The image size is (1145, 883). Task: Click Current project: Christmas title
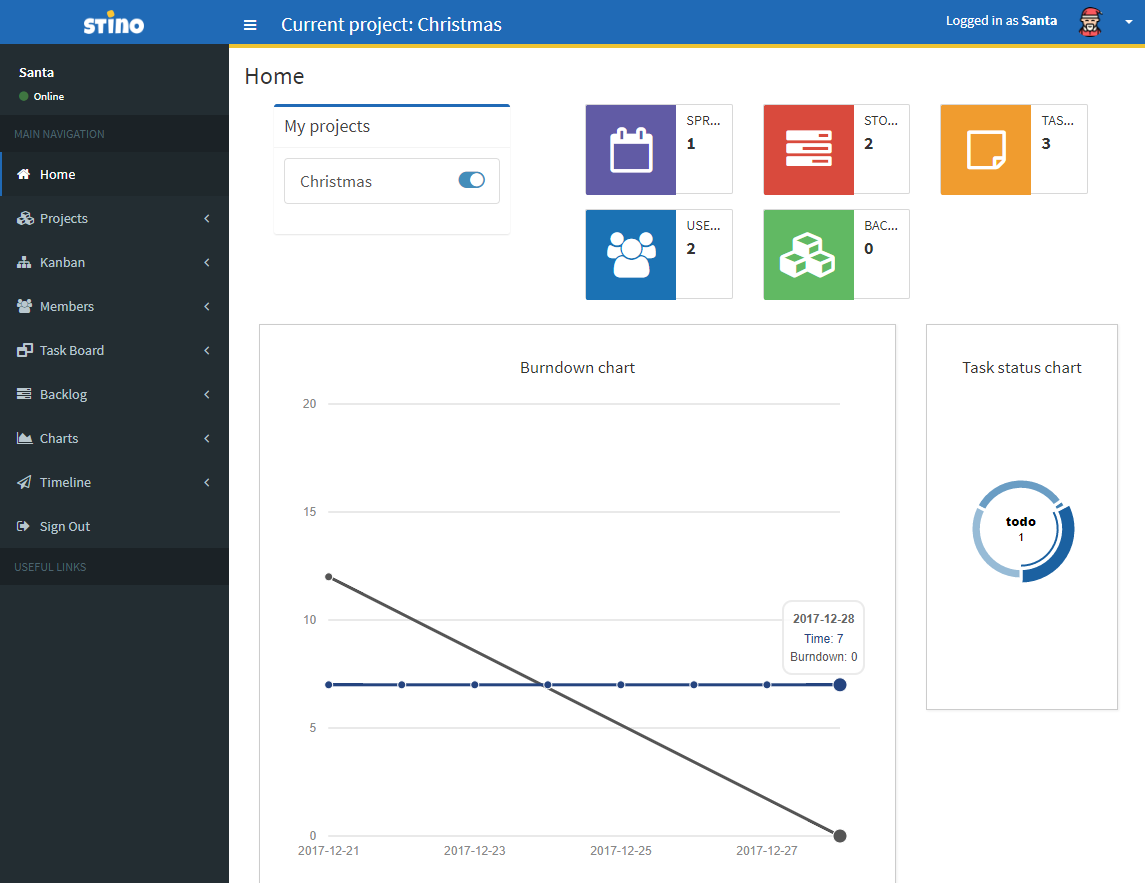[x=391, y=25]
